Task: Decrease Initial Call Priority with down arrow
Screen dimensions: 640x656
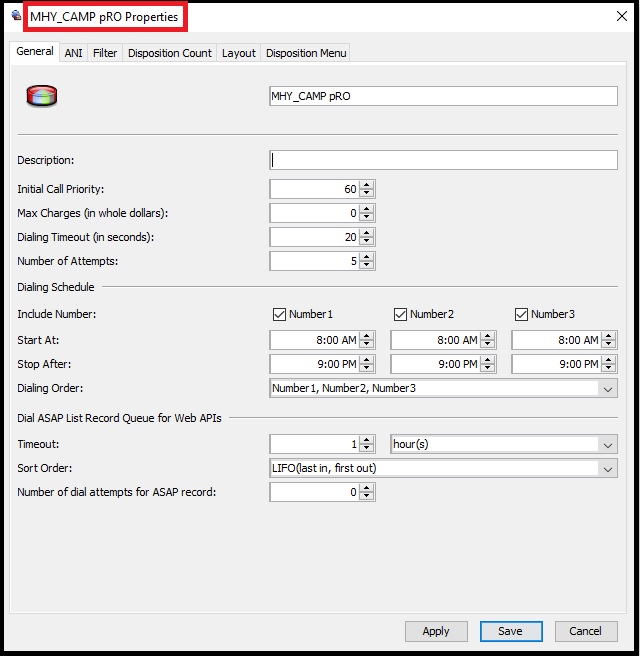Action: 366,193
